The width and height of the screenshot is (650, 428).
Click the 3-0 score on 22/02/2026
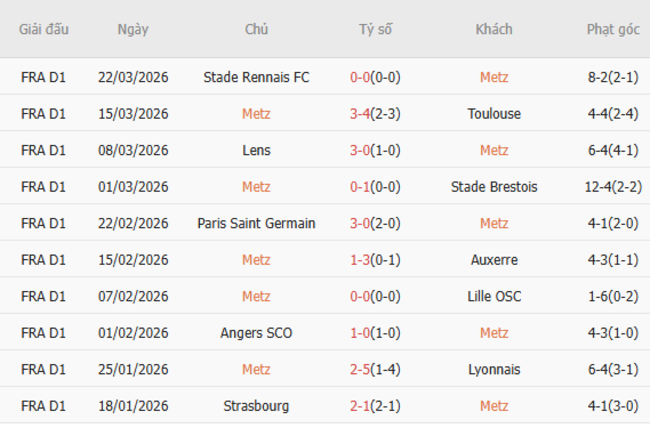tap(361, 223)
